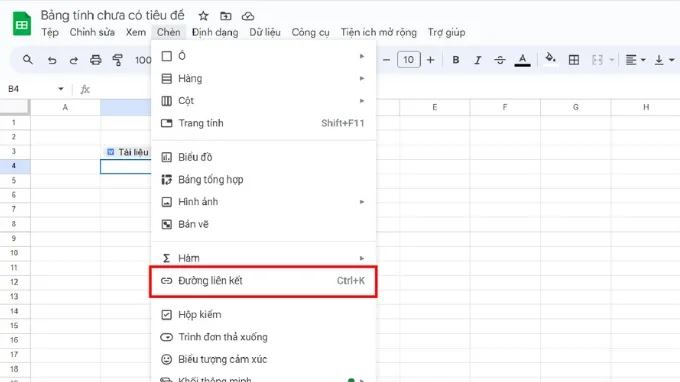Click the font size field showing 10
680x382 pixels.
(409, 60)
